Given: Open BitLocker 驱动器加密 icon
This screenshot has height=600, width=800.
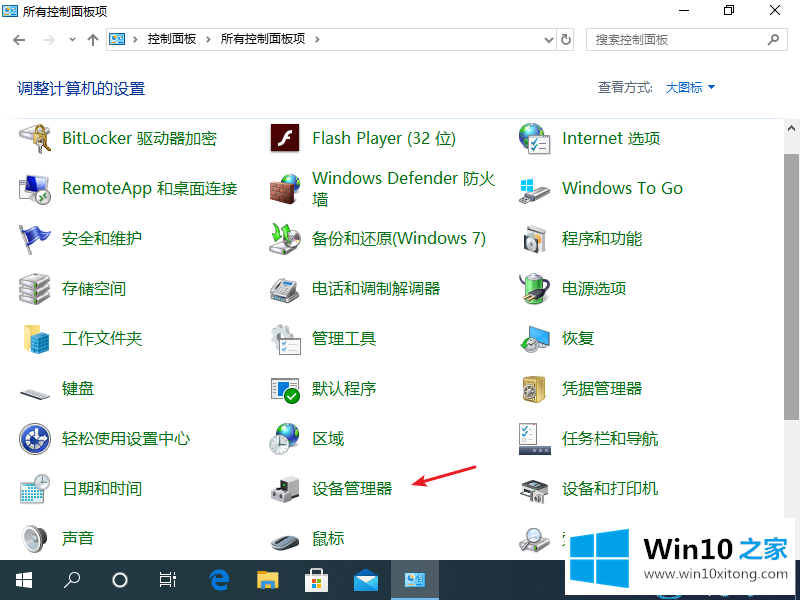Looking at the screenshot, I should (35, 139).
